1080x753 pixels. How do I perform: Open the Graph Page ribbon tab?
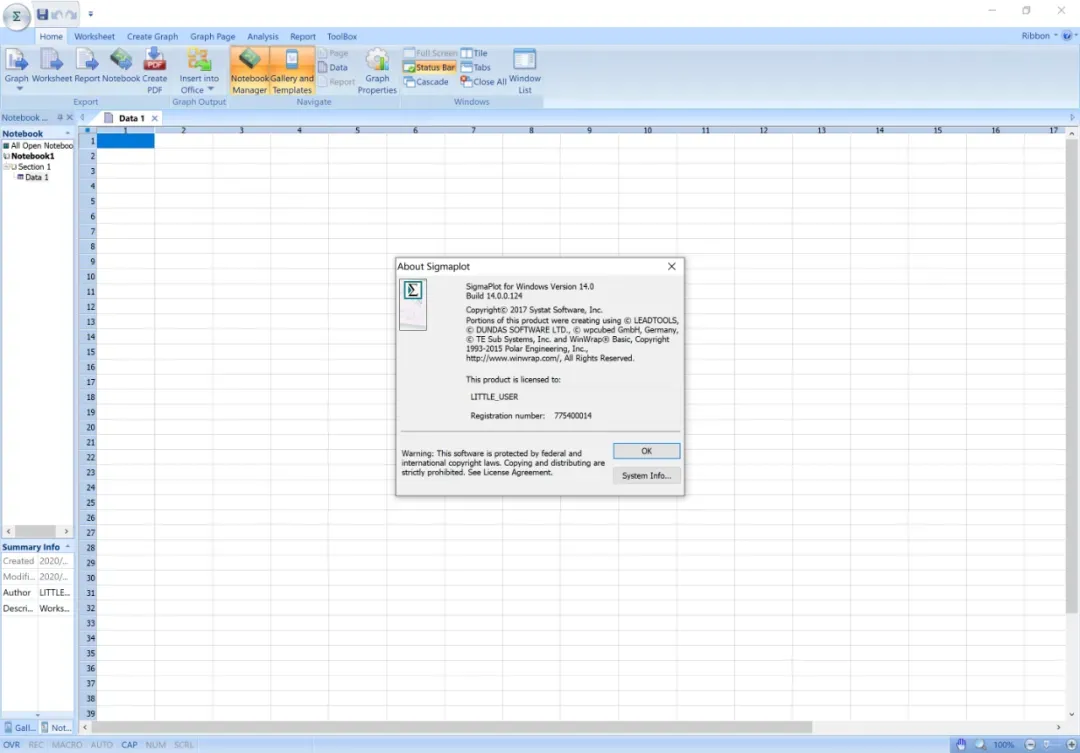point(212,37)
